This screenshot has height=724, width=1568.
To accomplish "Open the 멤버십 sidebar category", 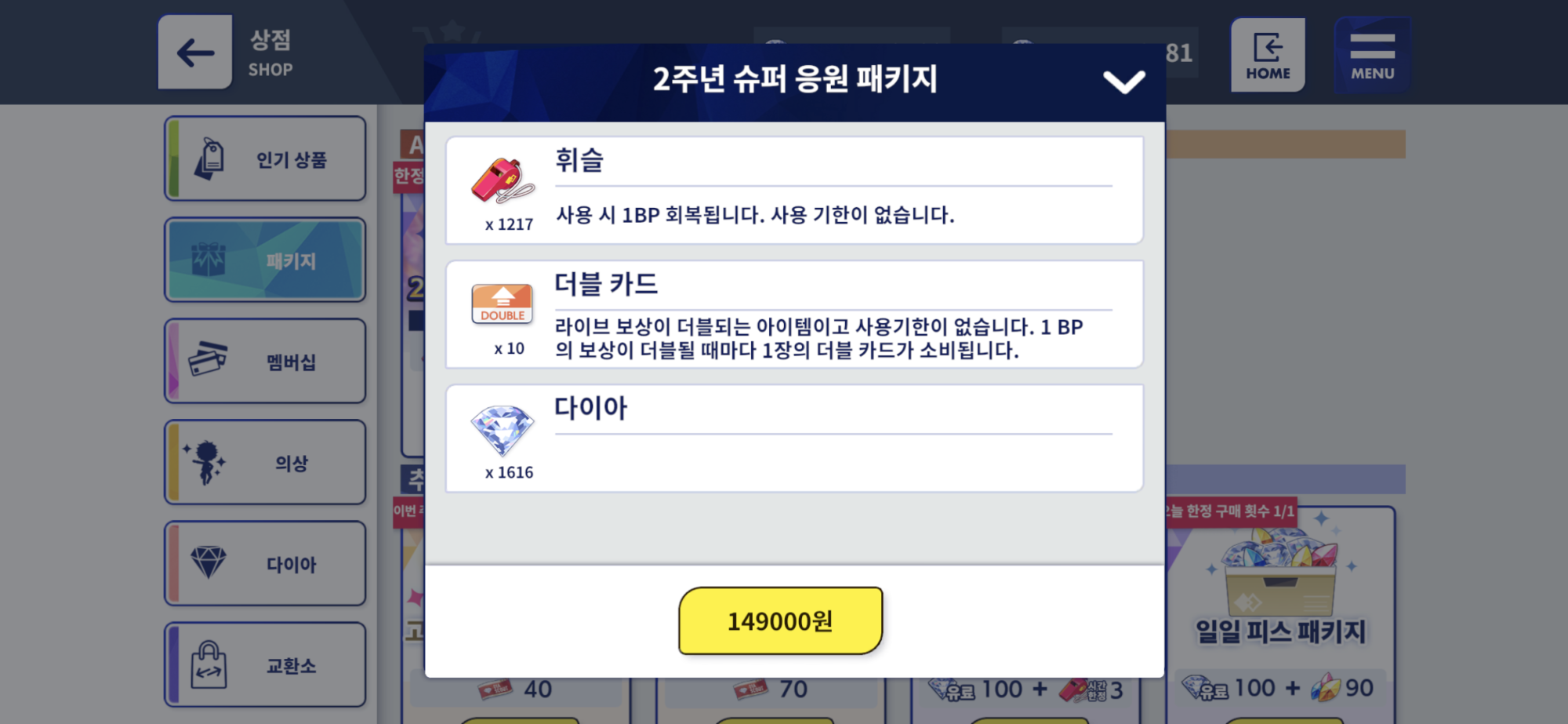I will pyautogui.click(x=265, y=361).
